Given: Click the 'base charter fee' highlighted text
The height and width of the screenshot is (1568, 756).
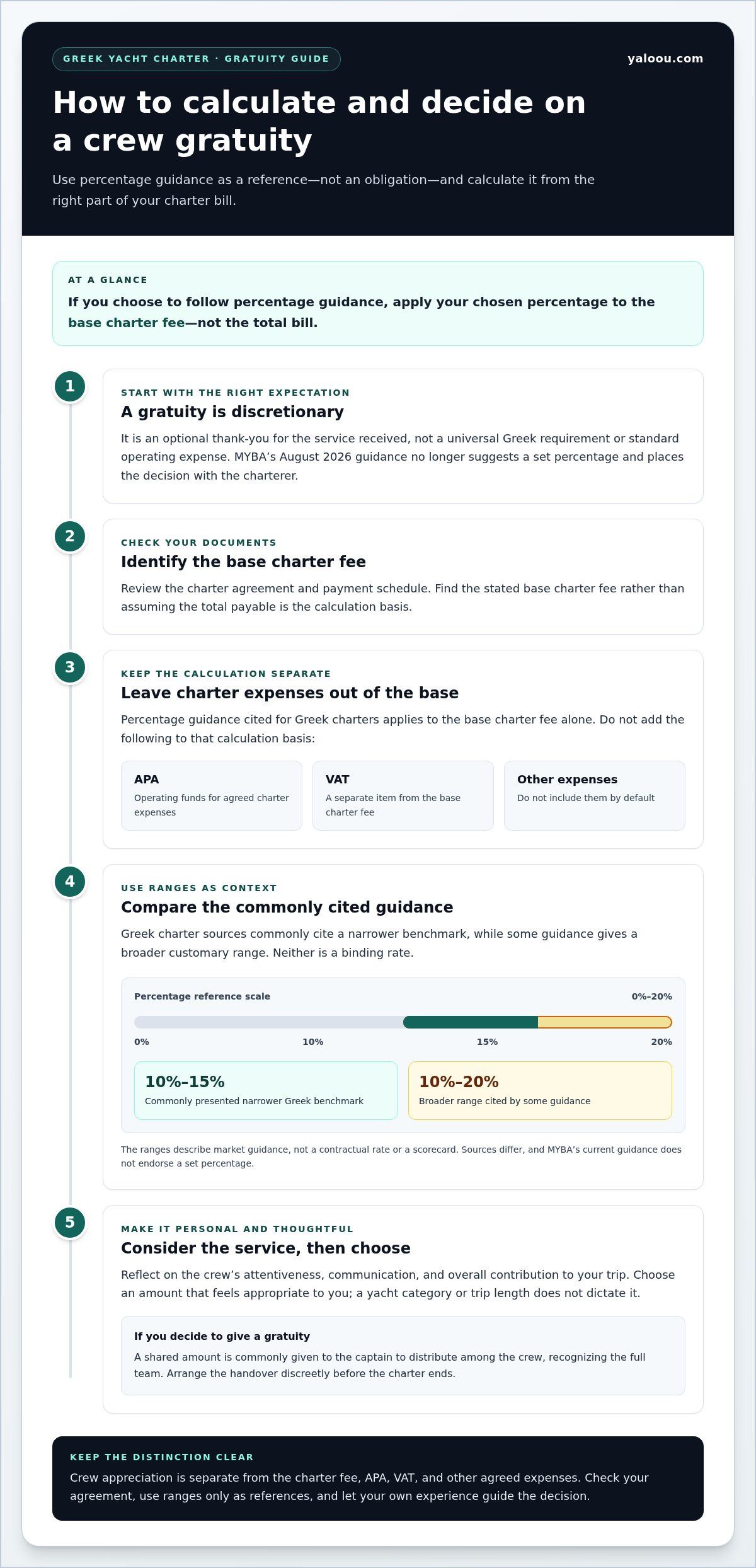Looking at the screenshot, I should click(127, 323).
